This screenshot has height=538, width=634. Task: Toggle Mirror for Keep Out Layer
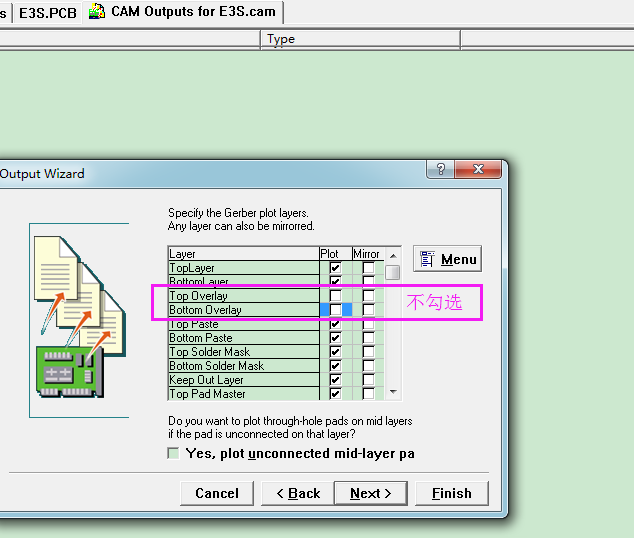[368, 380]
